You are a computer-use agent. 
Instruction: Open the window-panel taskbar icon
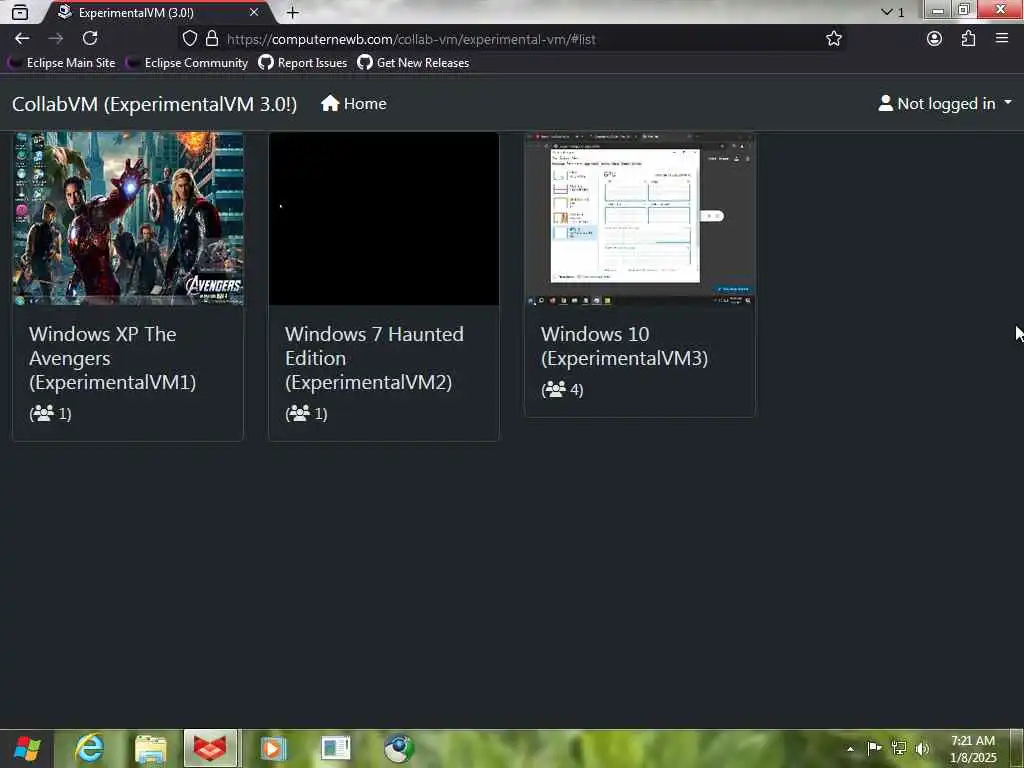point(336,748)
